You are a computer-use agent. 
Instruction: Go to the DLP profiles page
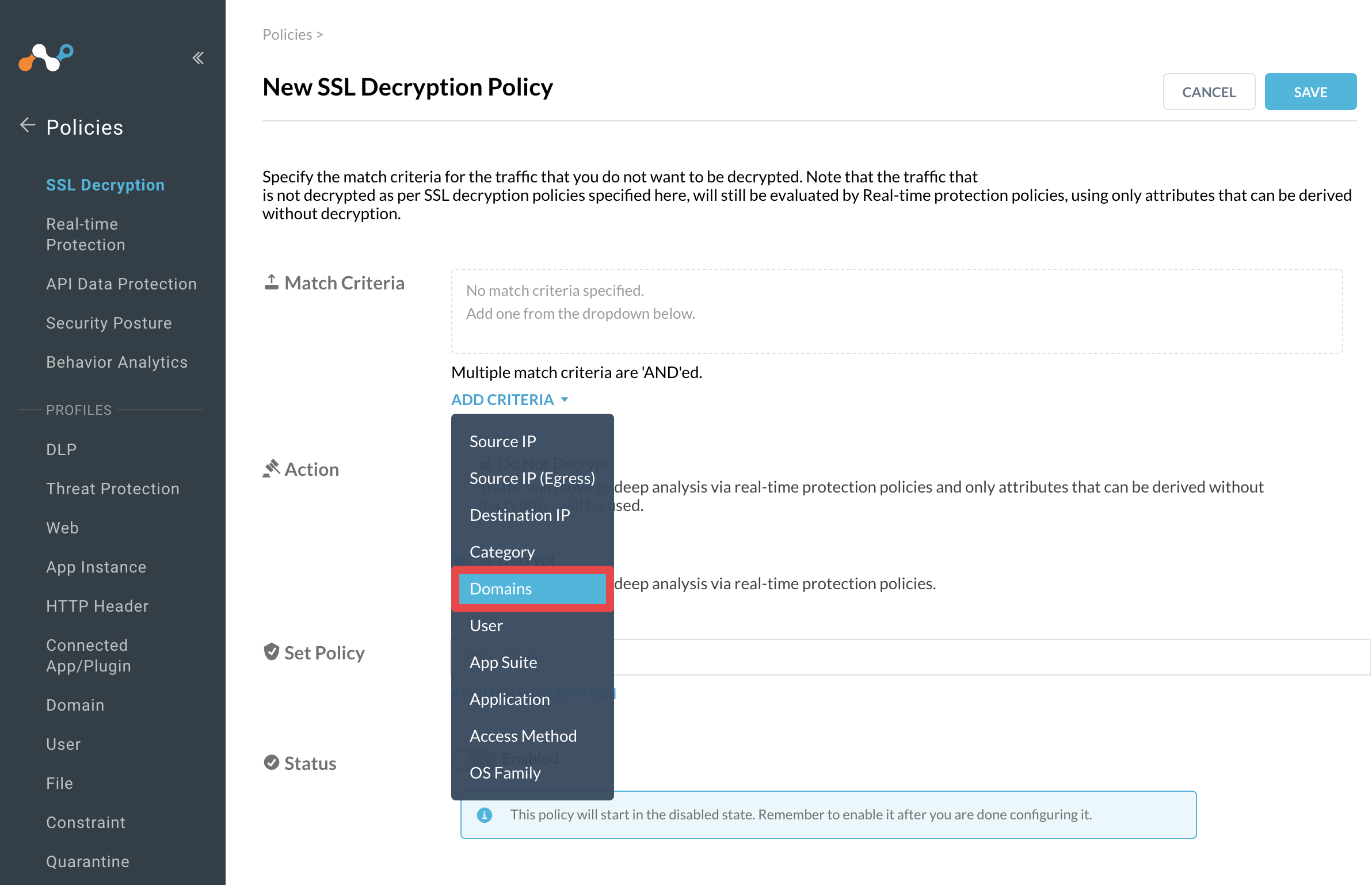pyautogui.click(x=62, y=449)
